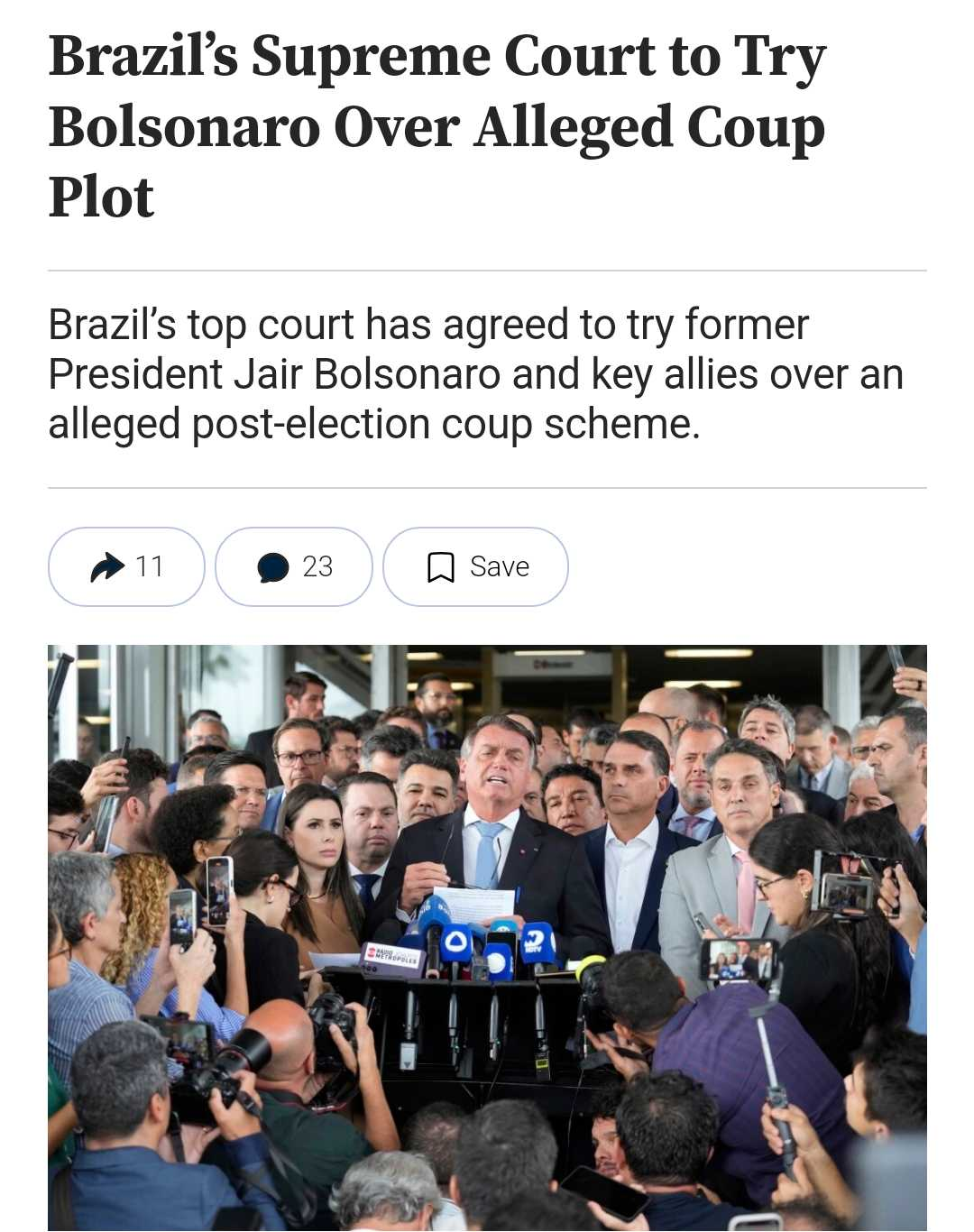Open comments via speech bubble icon

click(273, 567)
